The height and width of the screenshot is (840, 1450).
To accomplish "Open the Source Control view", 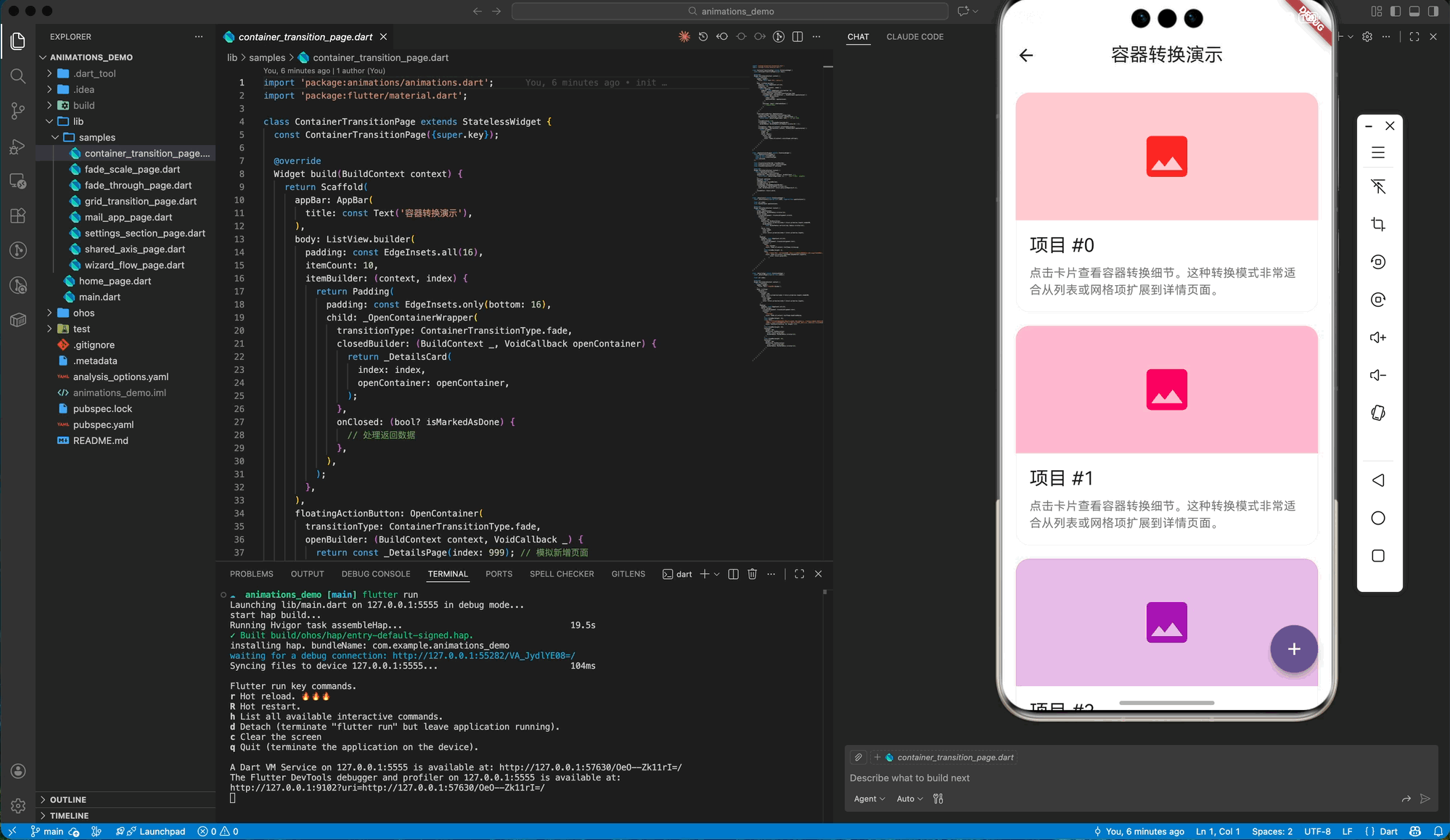I will [x=18, y=110].
